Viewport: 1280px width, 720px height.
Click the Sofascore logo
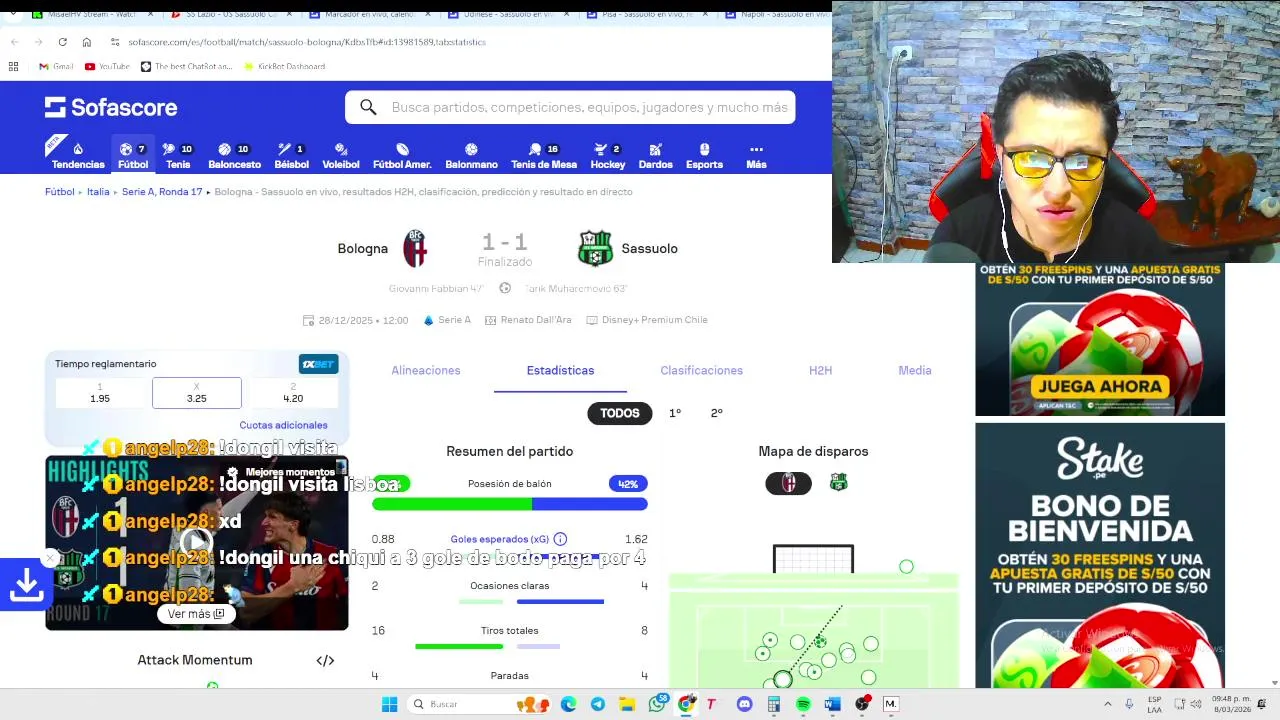coord(111,107)
